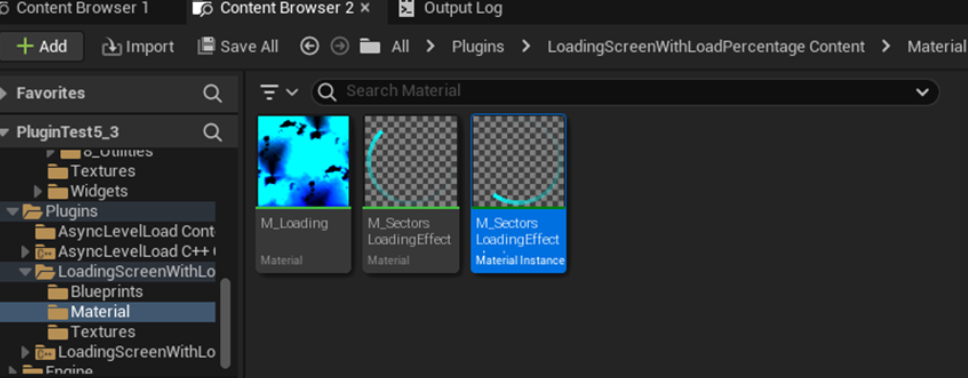Open the filters dropdown icon

pos(279,92)
